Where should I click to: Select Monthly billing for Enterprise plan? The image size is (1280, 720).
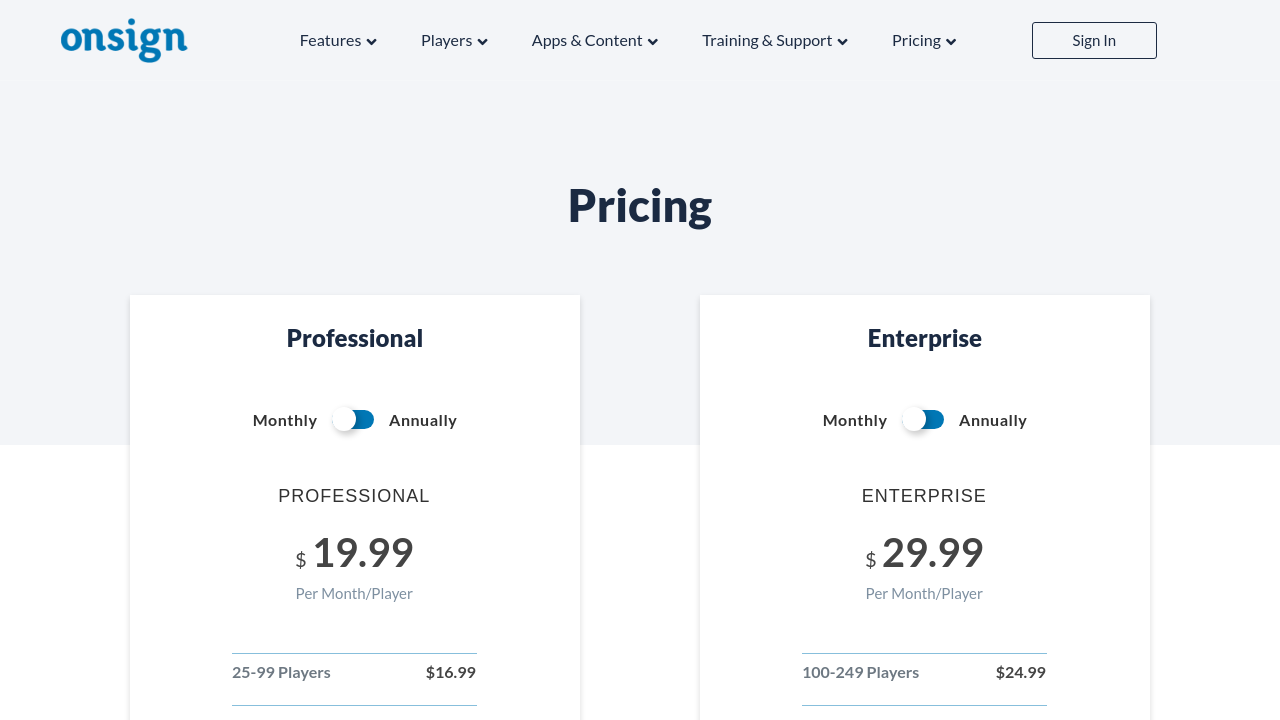(x=855, y=420)
